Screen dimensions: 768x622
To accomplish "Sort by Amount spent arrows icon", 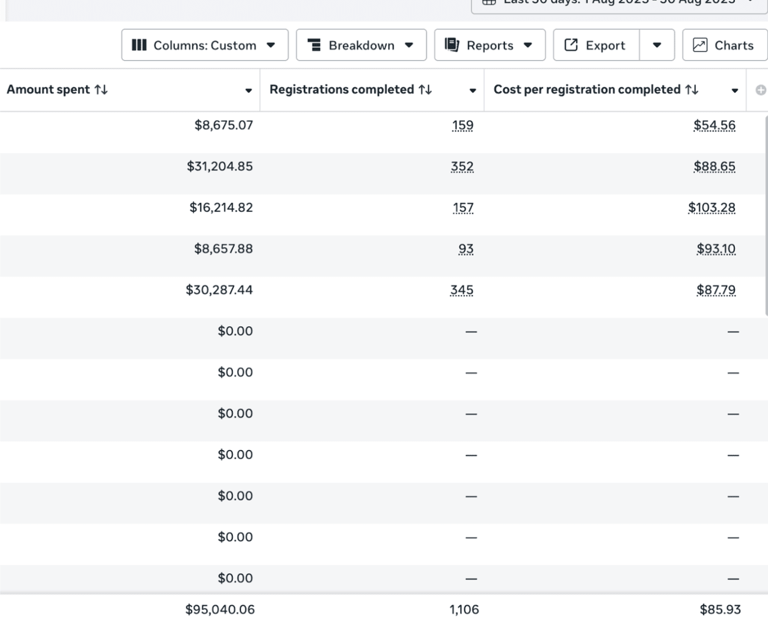I will [101, 90].
